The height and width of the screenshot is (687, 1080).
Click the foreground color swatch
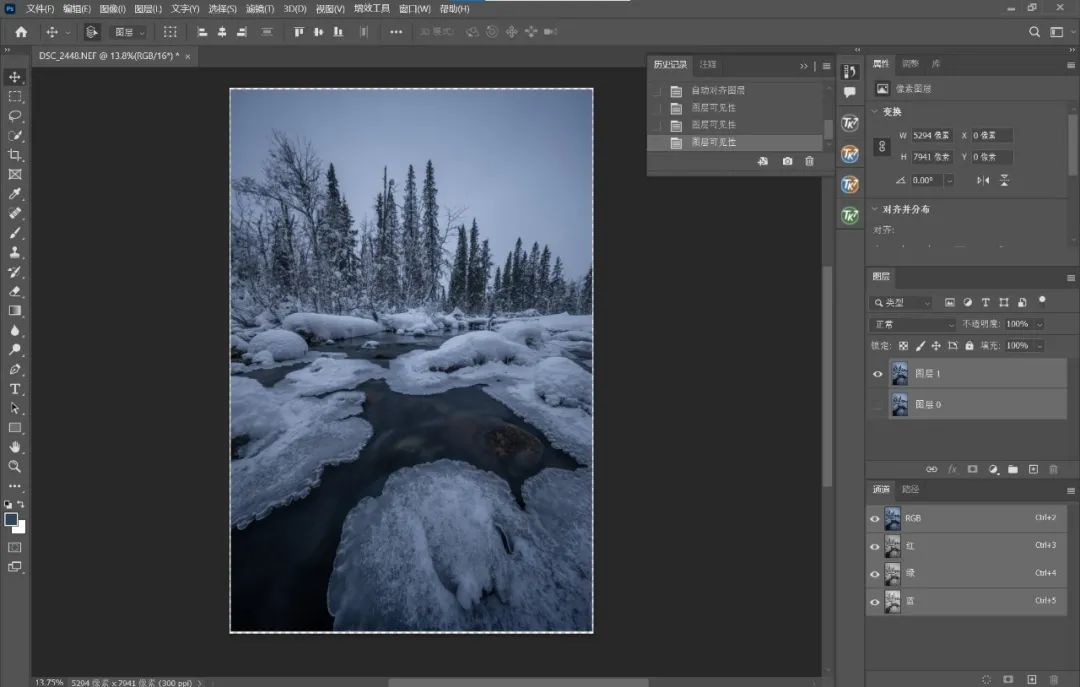coord(11,519)
